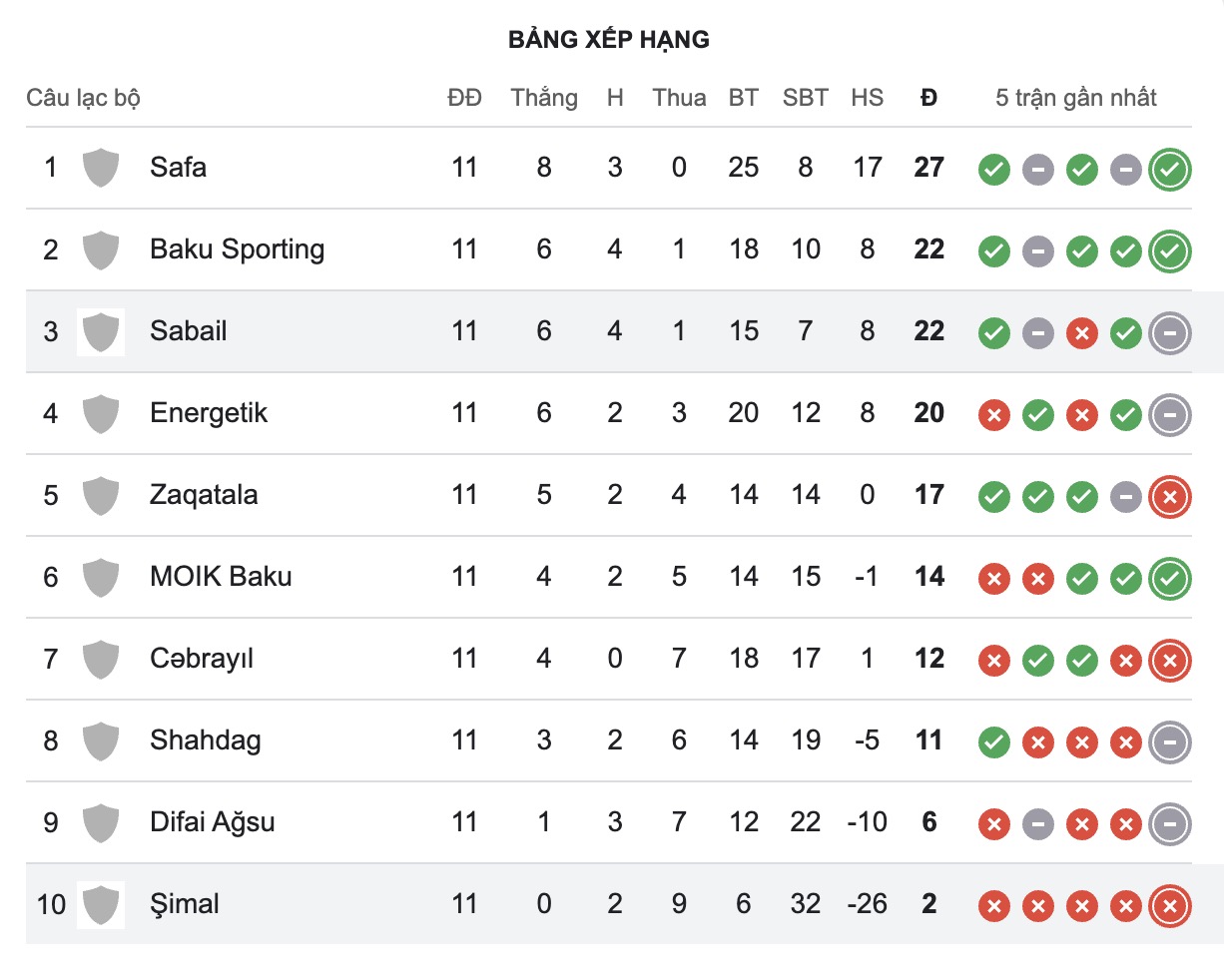Click the Zaqatala team name link
This screenshot has height=980, width=1224.
204,495
